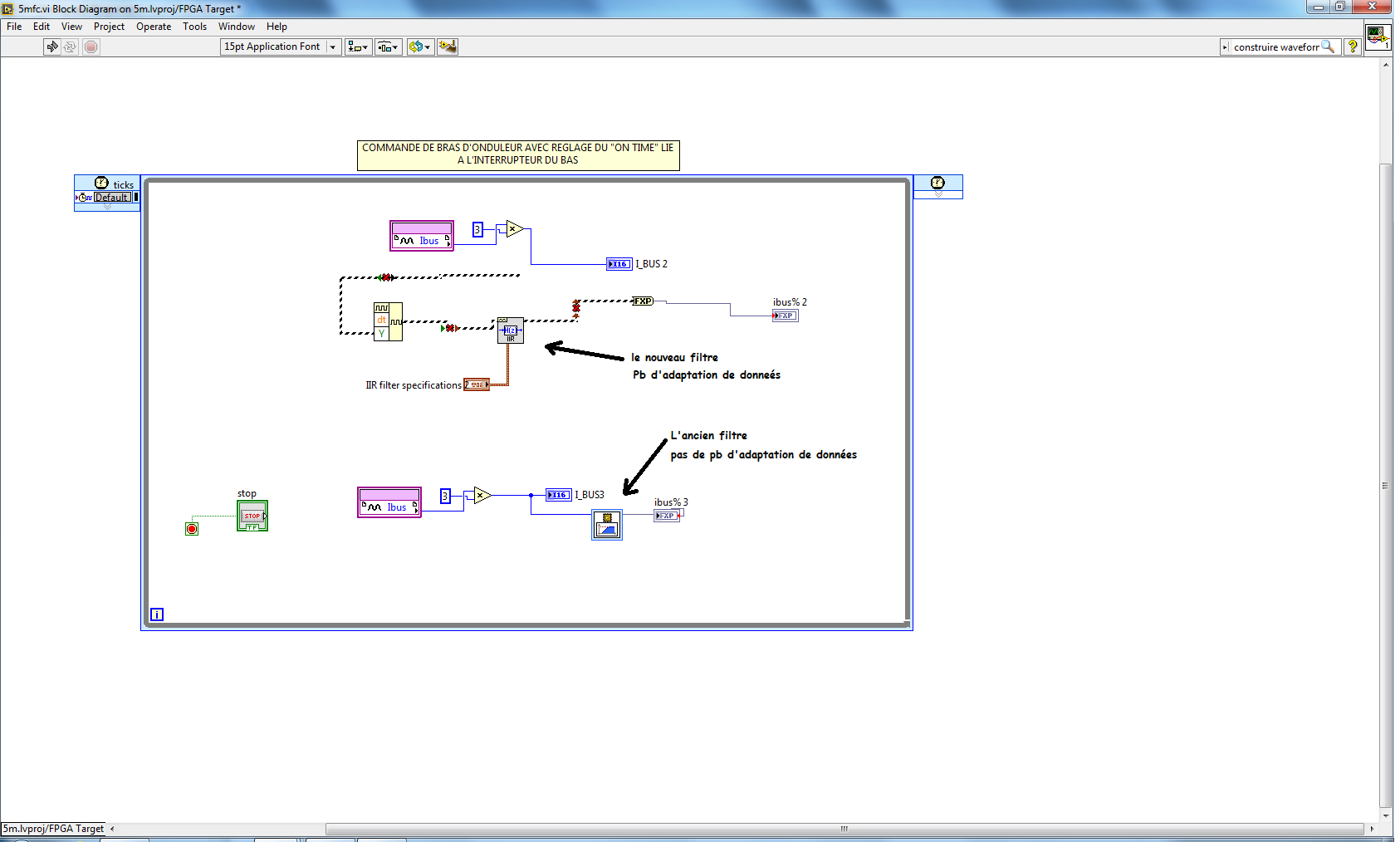Screen dimensions: 1400x842
Task: Select the I_BUS 2 I16 indicator
Action: (x=619, y=264)
